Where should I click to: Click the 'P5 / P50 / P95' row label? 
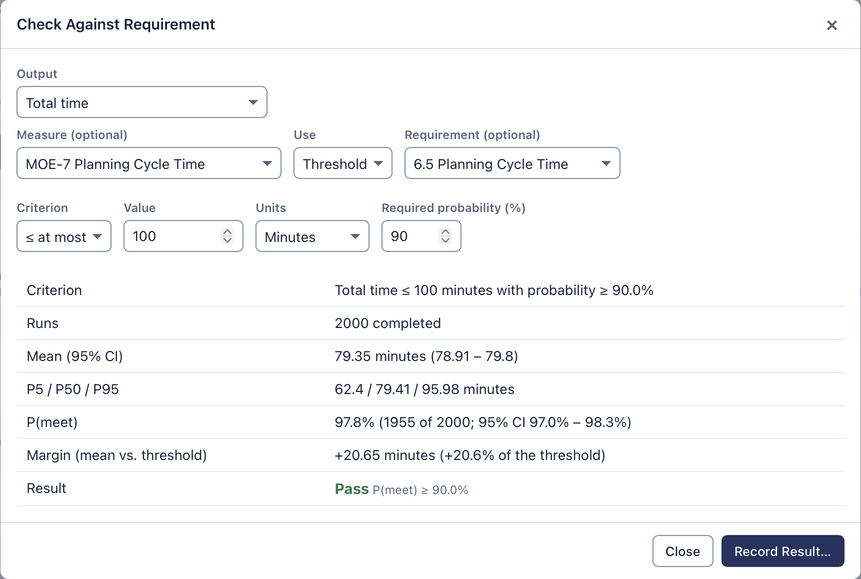point(72,389)
